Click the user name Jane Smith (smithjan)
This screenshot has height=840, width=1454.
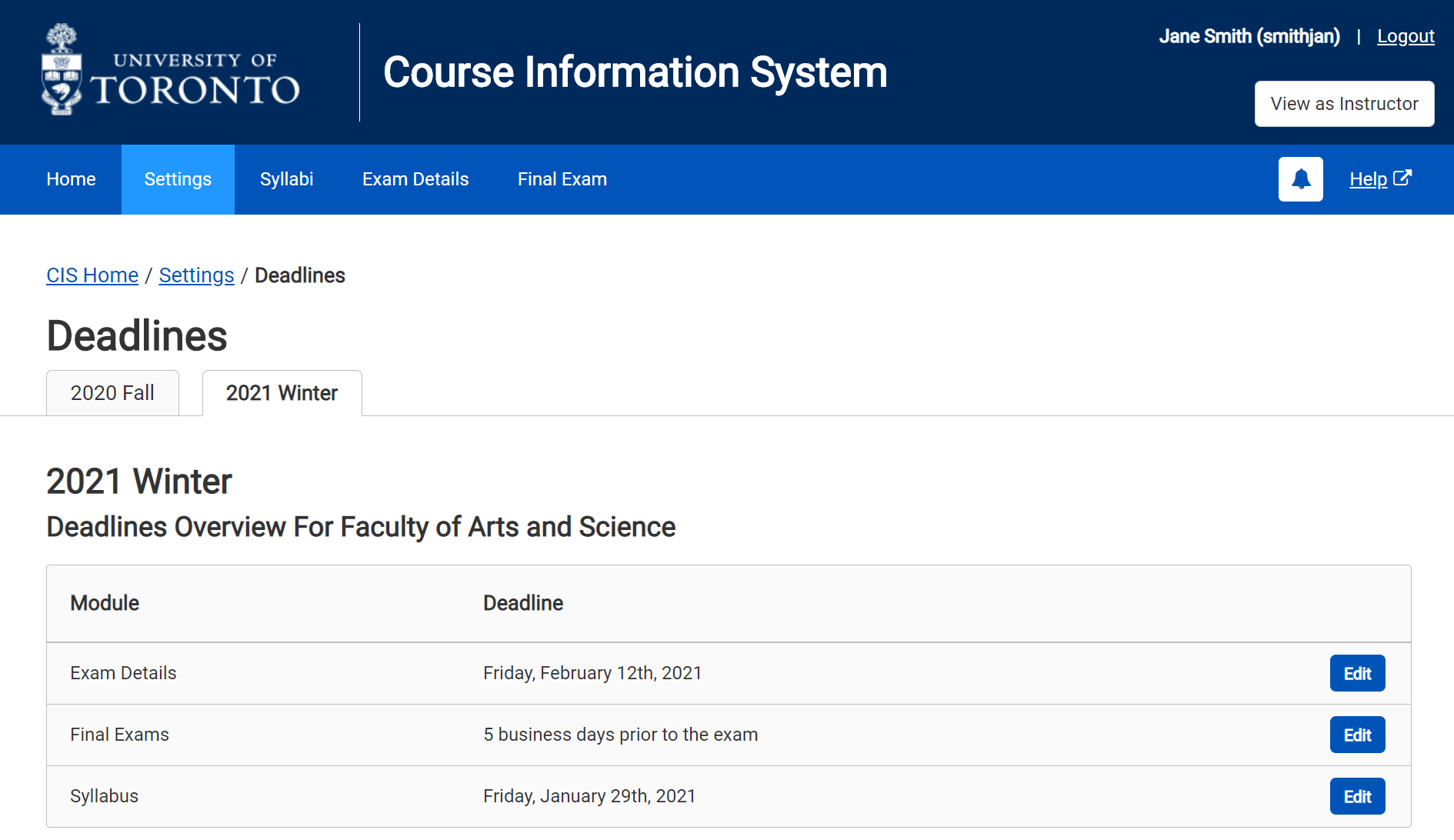[x=1249, y=36]
